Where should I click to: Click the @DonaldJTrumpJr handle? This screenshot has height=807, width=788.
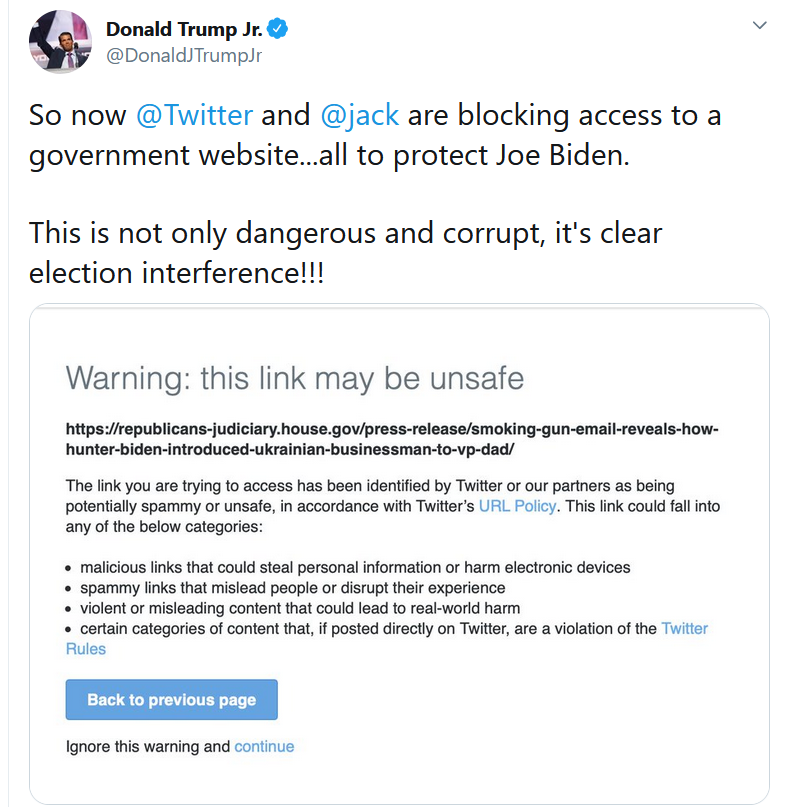[184, 57]
